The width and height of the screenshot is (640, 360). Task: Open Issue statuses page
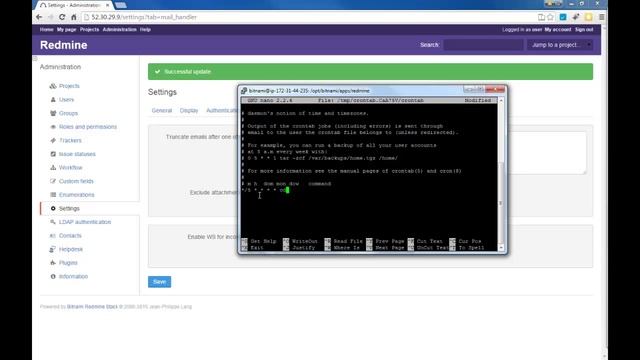pos(77,154)
